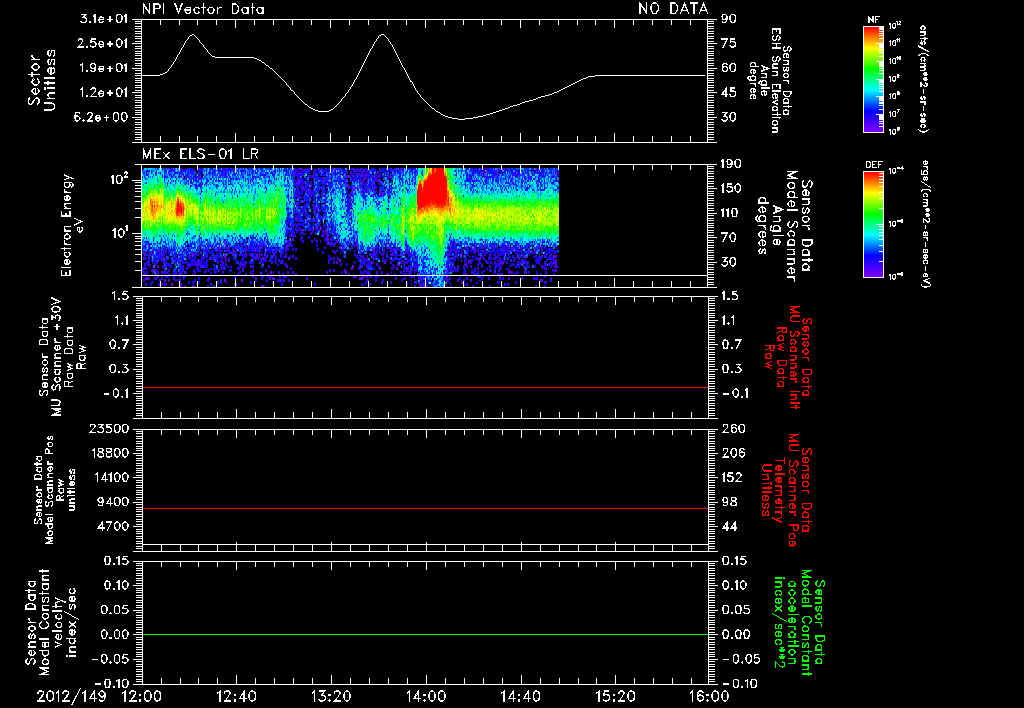The width and height of the screenshot is (1024, 708).
Task: Click the '90' sun elevation tick value
Action: (x=728, y=18)
